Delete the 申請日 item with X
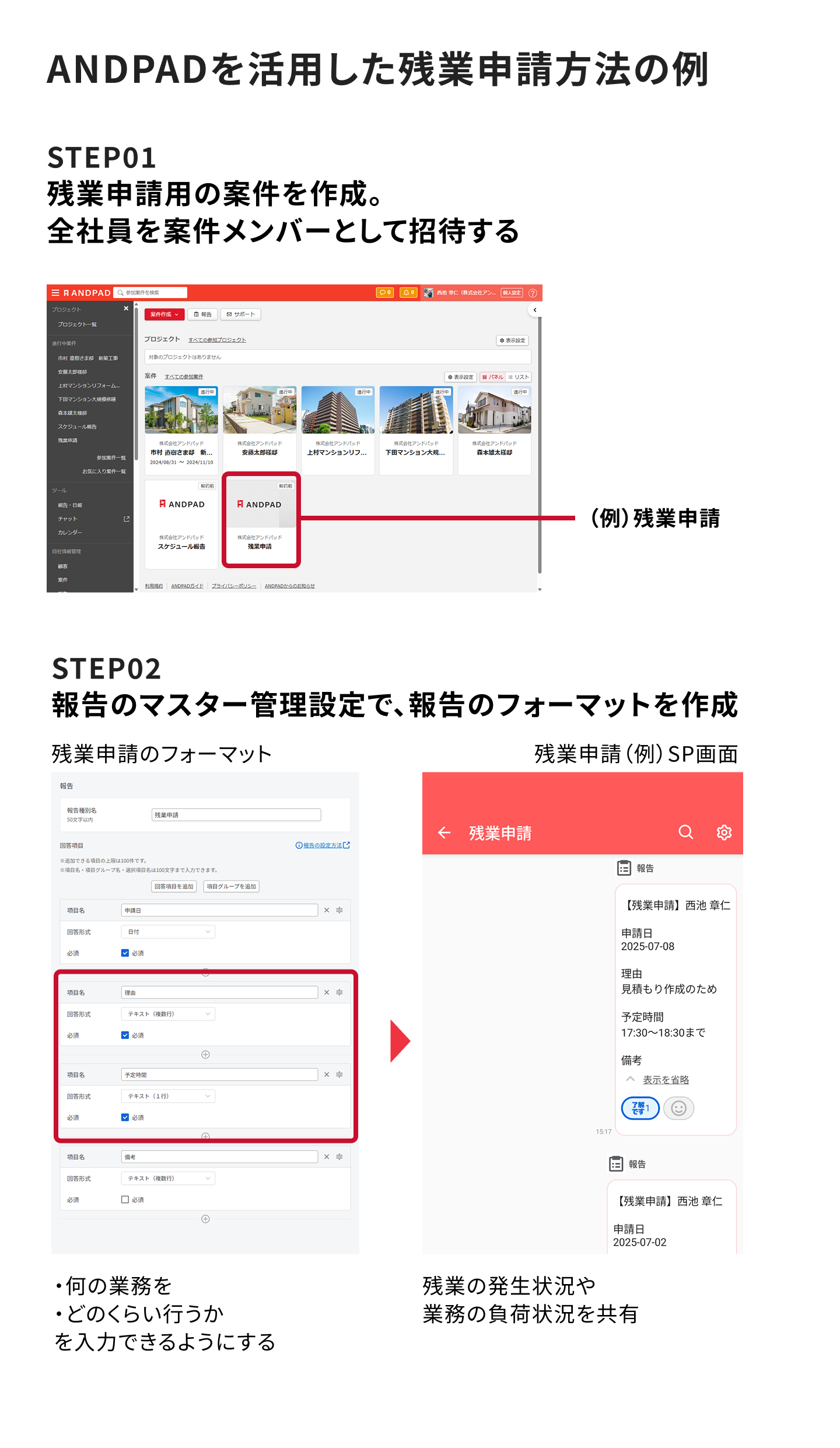Screen dimensions: 840x1448 tap(327, 910)
